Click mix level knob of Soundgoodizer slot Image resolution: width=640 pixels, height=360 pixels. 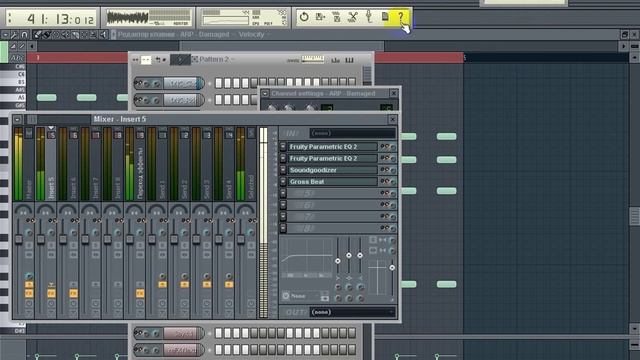click(393, 170)
